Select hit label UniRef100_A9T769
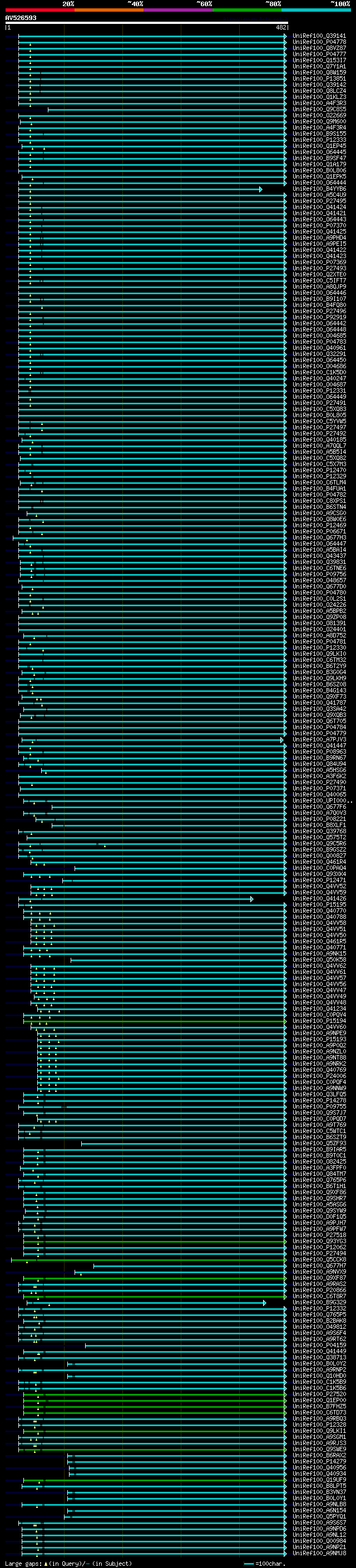Viewport: 356px width, 1568px height. 319,1125
